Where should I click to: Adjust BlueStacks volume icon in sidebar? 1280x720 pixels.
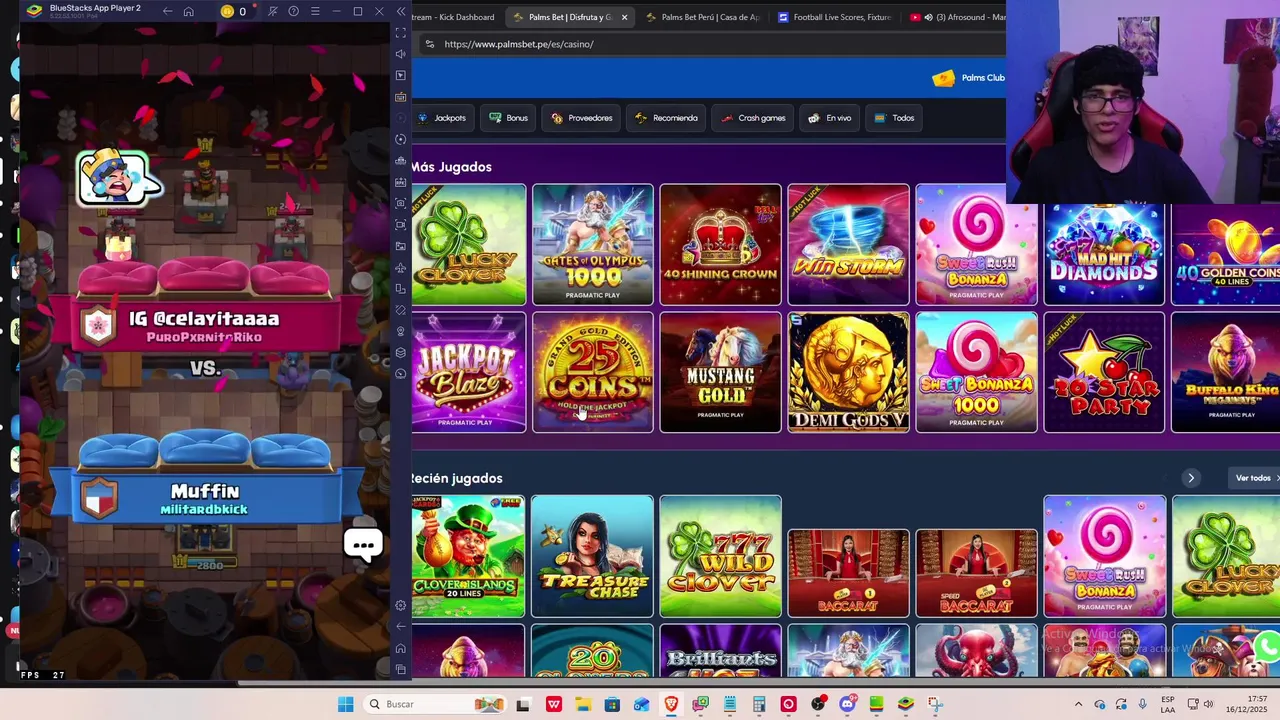[401, 54]
